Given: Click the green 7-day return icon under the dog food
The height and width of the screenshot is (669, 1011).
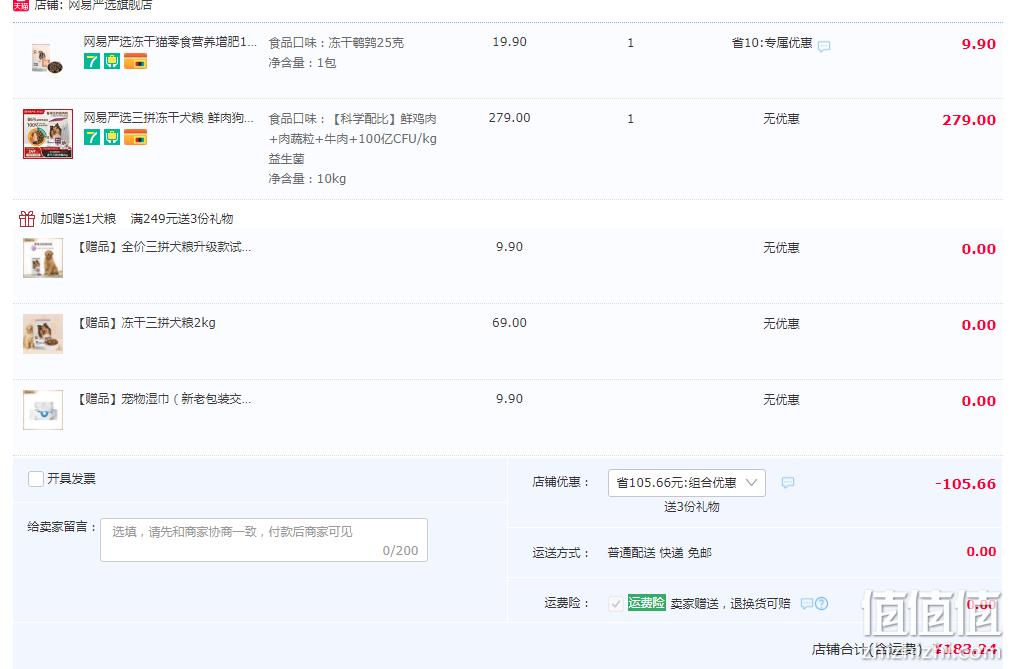Looking at the screenshot, I should click(92, 137).
